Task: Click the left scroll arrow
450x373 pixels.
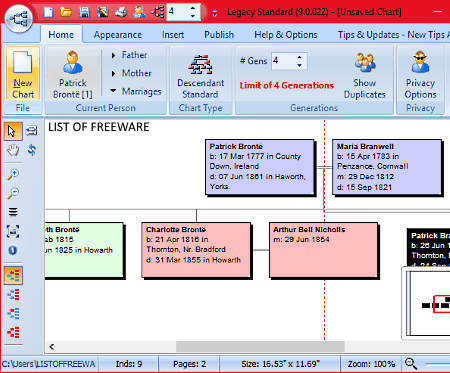Action: [51, 347]
